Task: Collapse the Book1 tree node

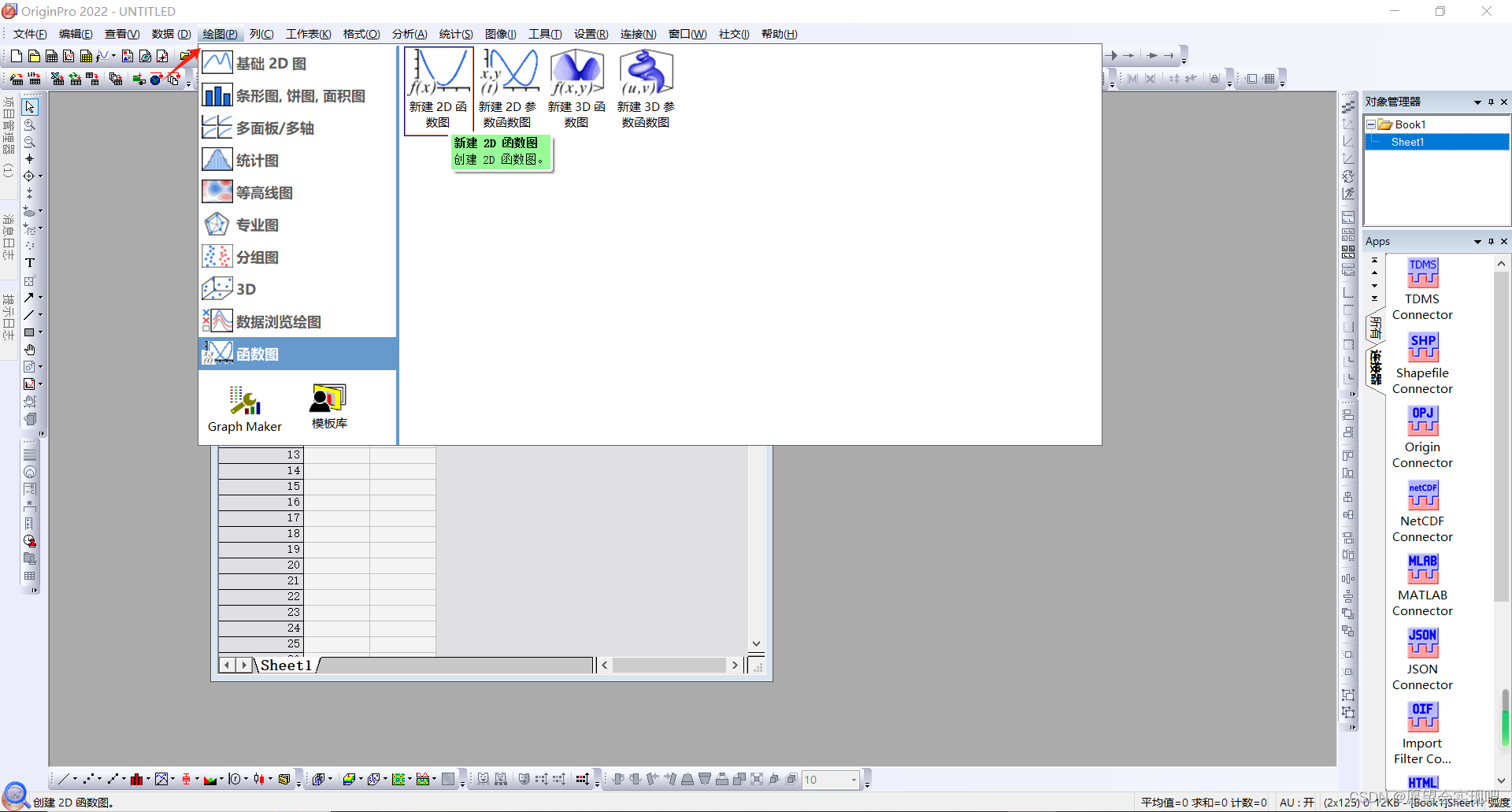Action: [1371, 124]
